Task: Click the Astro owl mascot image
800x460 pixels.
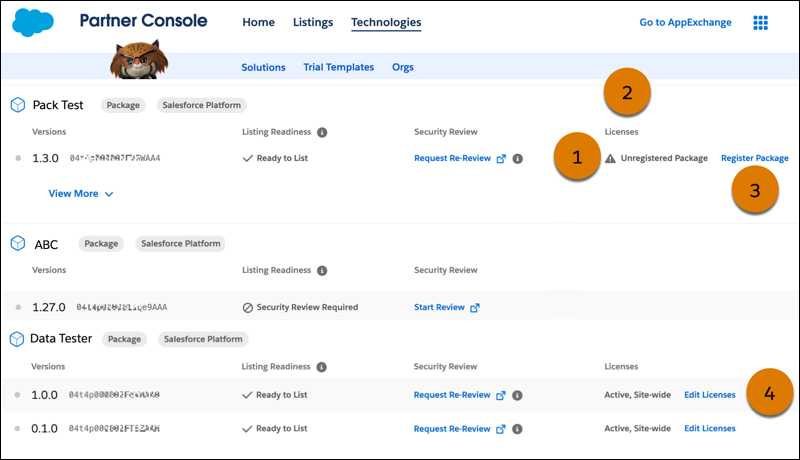Action: click(x=139, y=60)
